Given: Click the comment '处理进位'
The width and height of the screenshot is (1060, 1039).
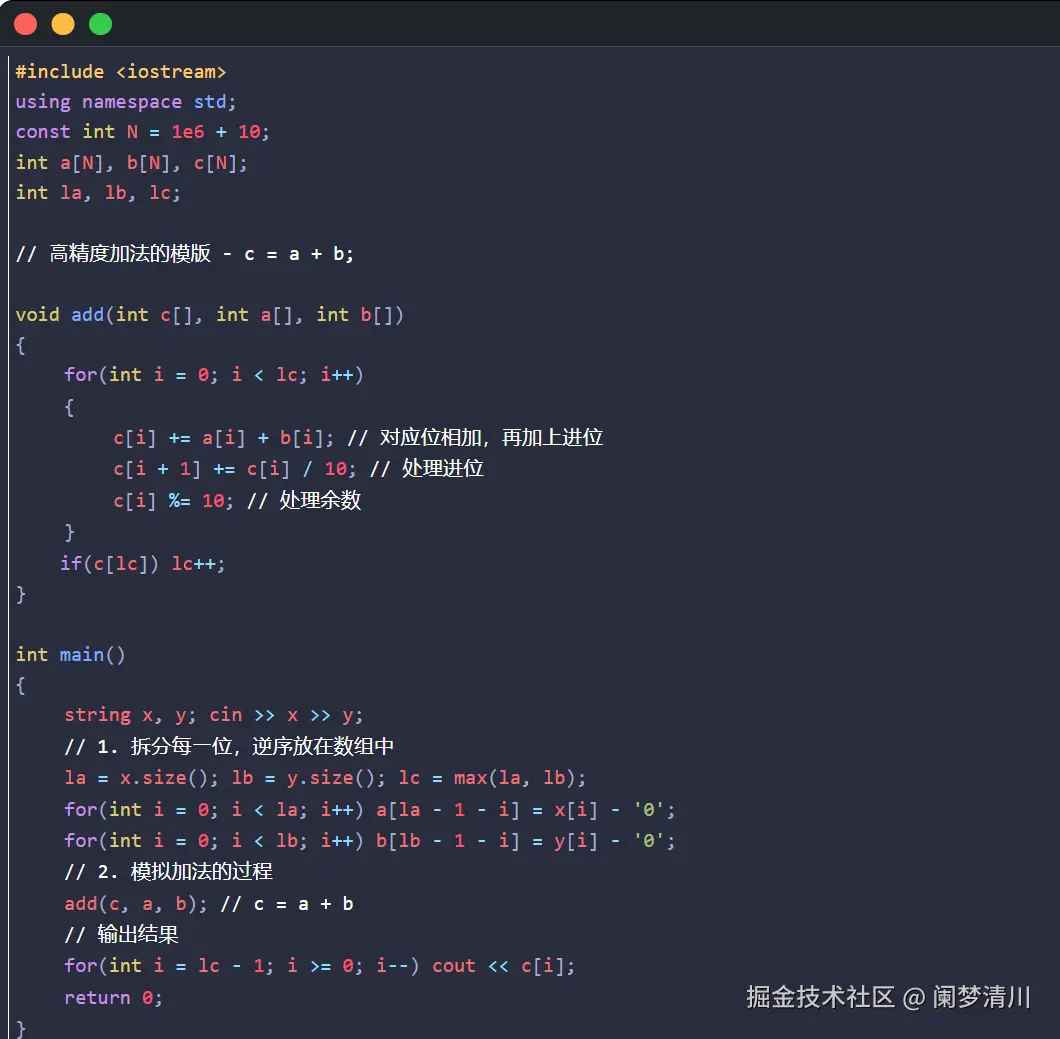Looking at the screenshot, I should point(427,469).
